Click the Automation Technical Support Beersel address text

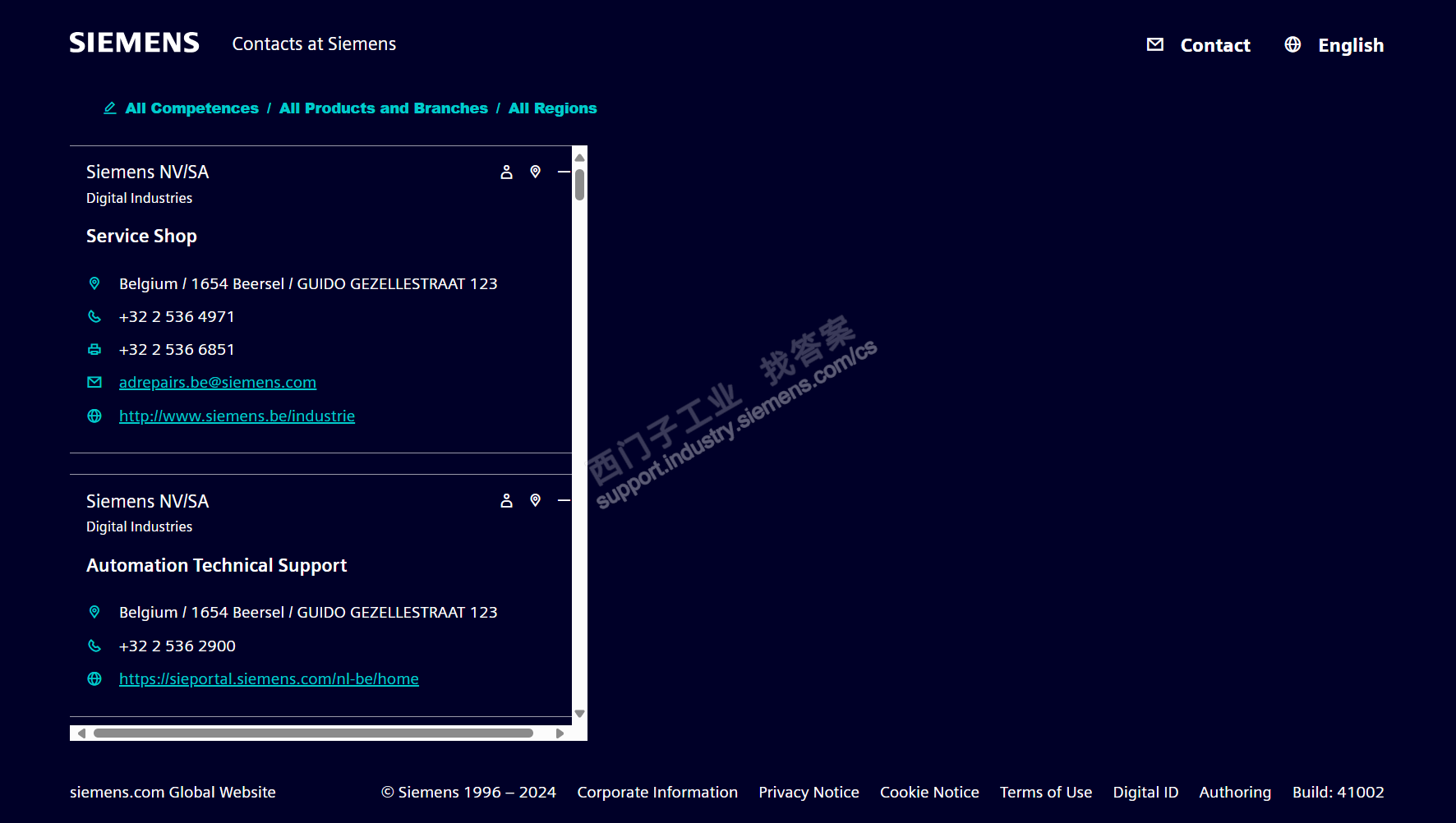click(308, 612)
